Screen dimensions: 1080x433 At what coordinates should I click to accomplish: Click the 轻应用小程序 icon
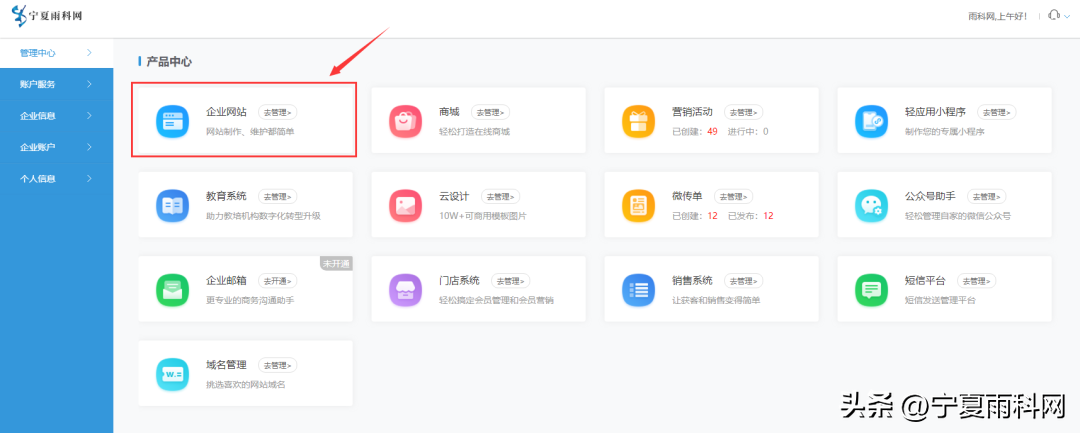coord(869,121)
